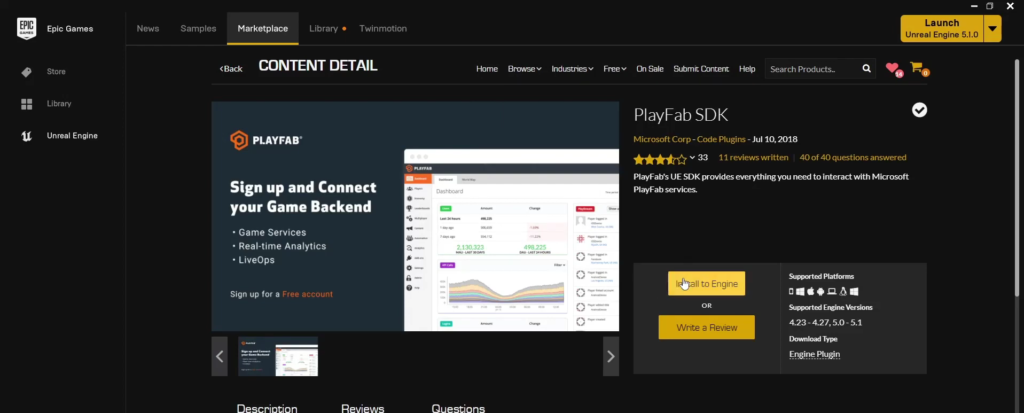Click the main PlayFab preview image
Viewport: 1024px width, 413px height.
coord(415,216)
